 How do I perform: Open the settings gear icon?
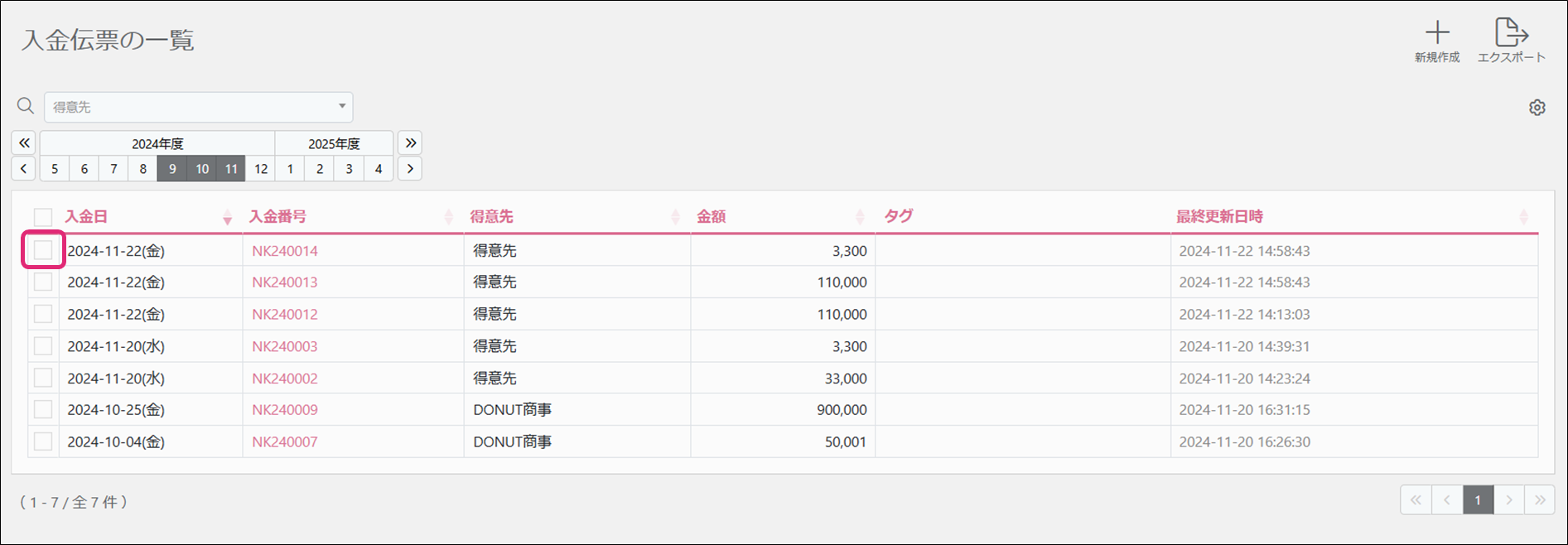point(1537,108)
